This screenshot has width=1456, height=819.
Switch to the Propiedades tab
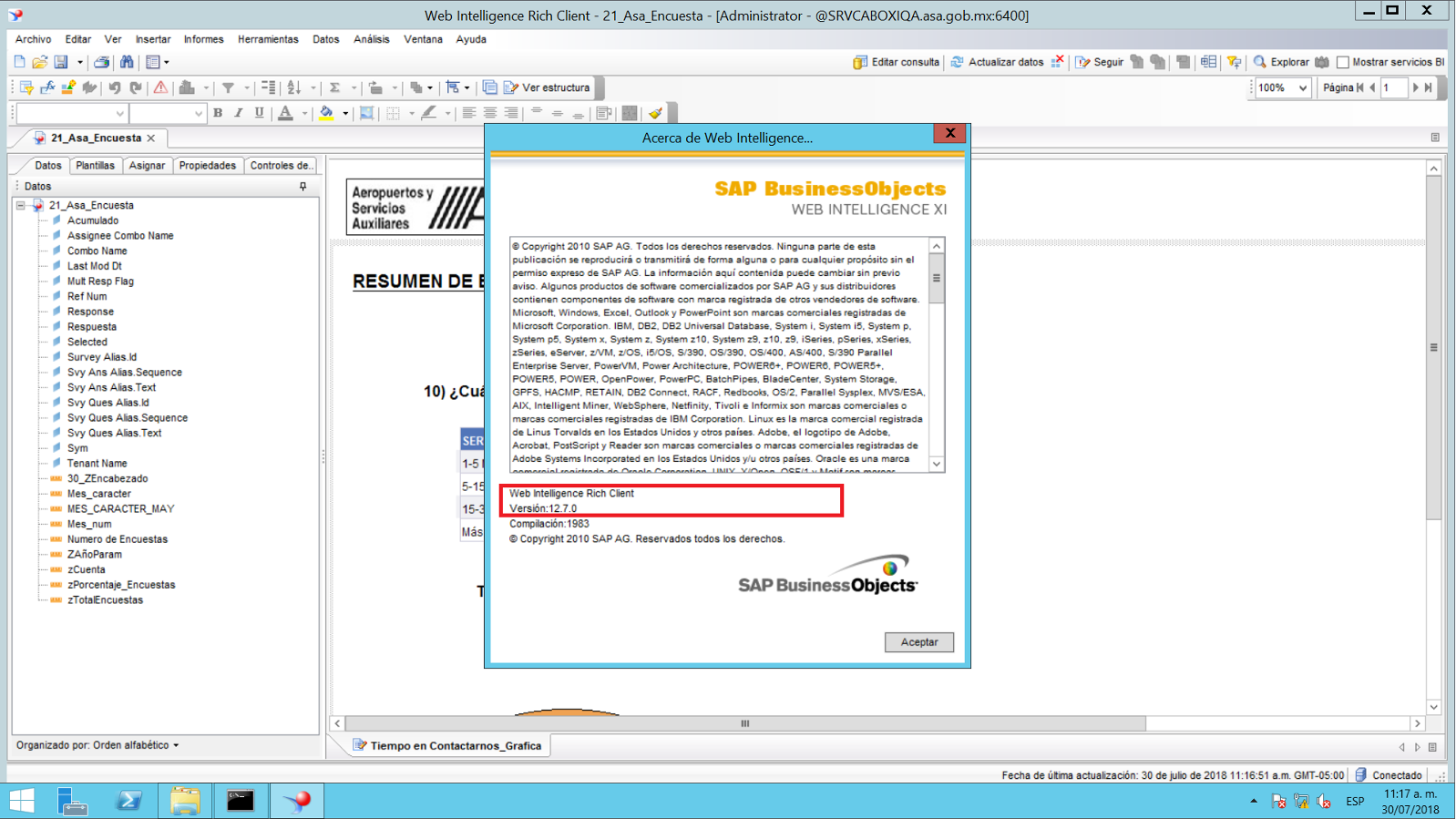coord(207,165)
